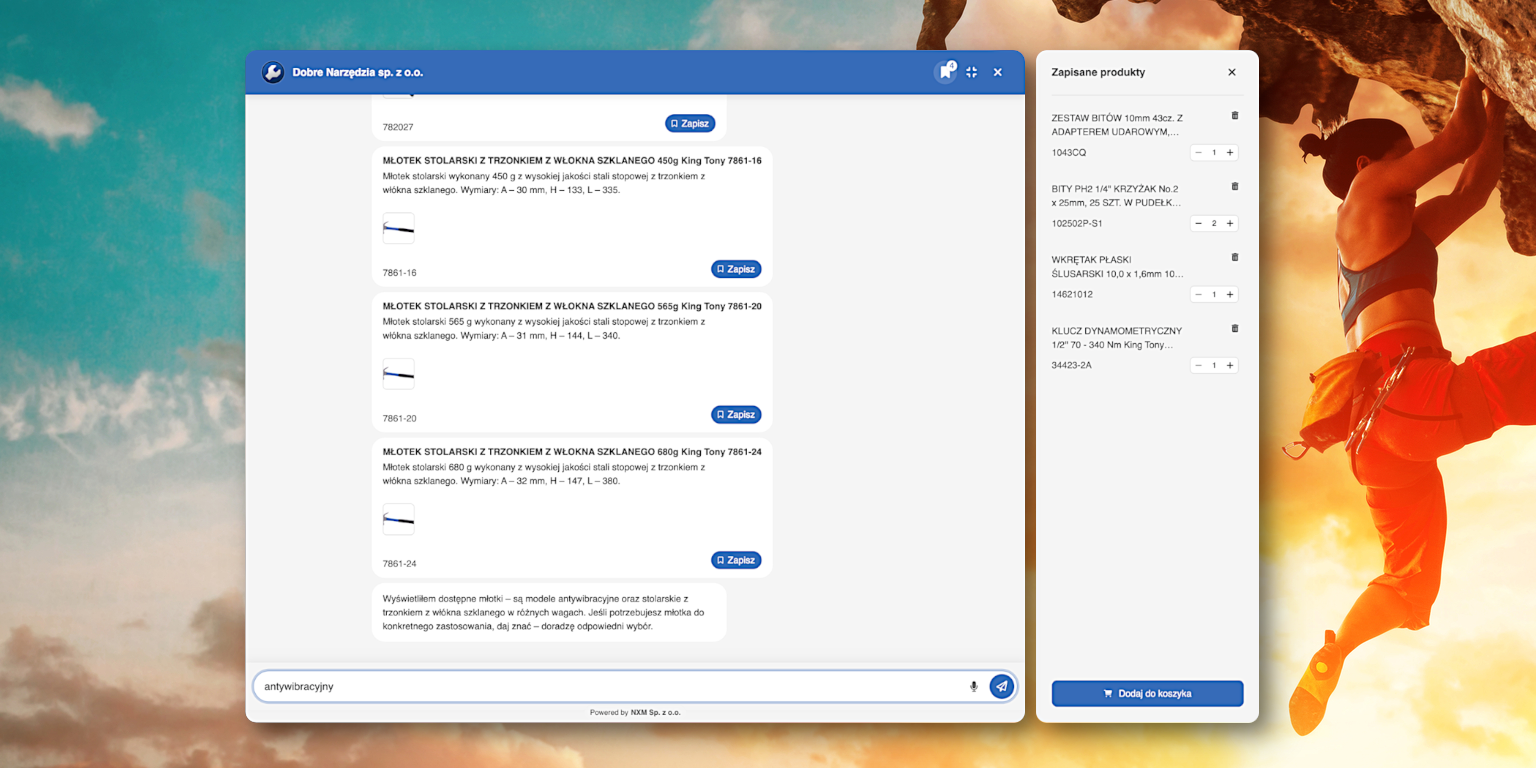Click Zapisz for product 782027

[690, 124]
